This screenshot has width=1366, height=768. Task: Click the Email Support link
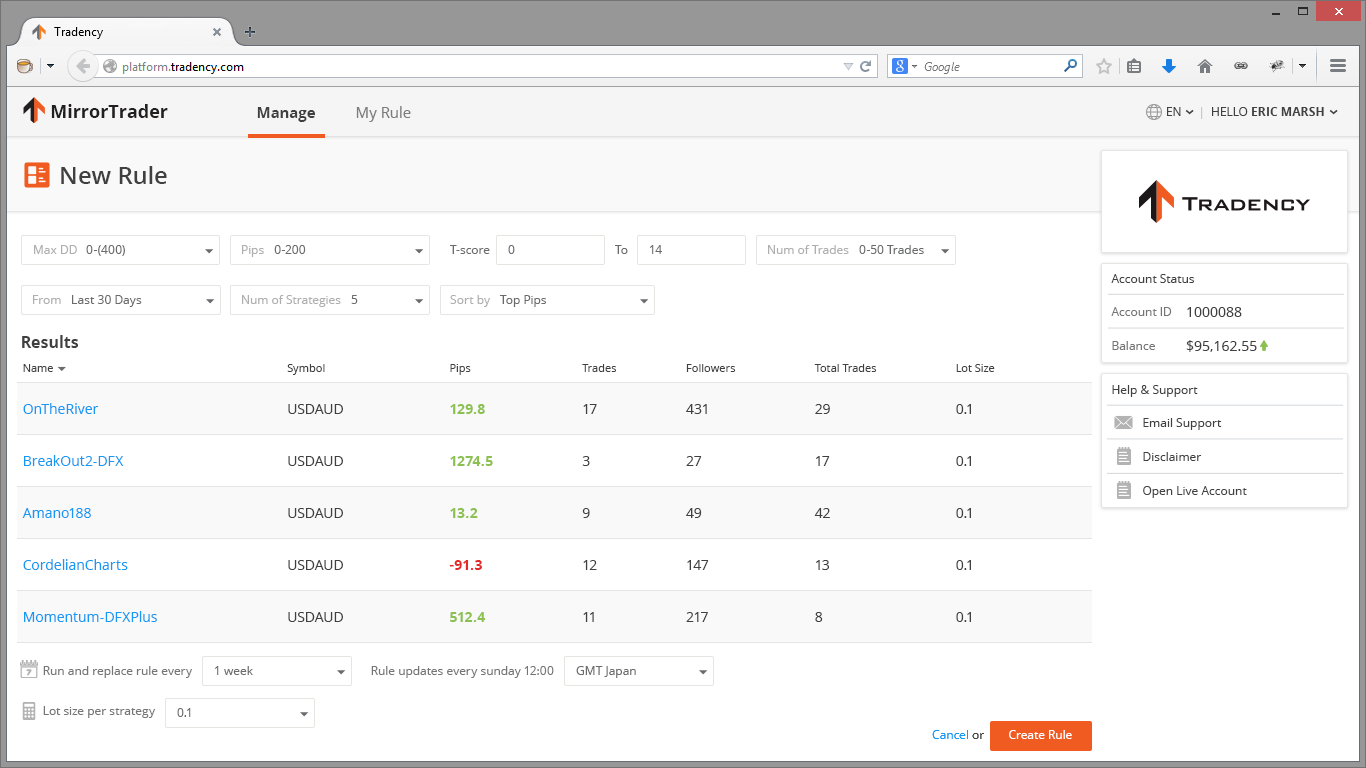(x=1182, y=423)
